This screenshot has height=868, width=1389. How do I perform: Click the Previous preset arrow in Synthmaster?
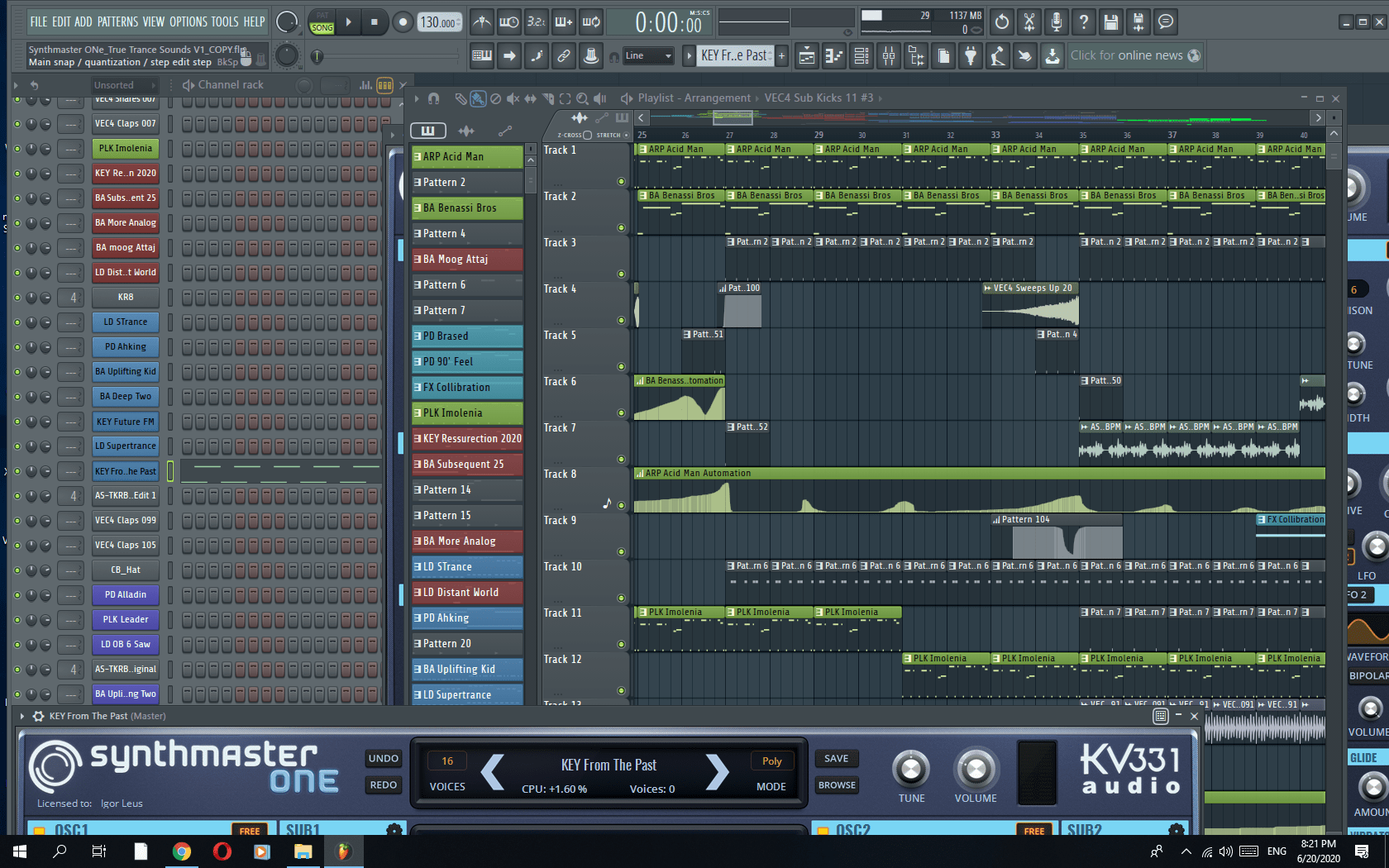pos(493,773)
